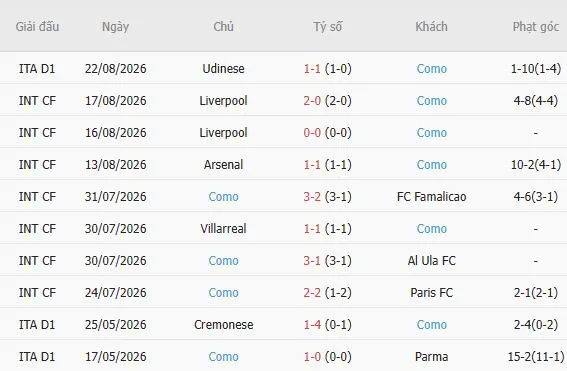Open the 2-2 (1-2) score link
The height and width of the screenshot is (371, 567).
(327, 293)
